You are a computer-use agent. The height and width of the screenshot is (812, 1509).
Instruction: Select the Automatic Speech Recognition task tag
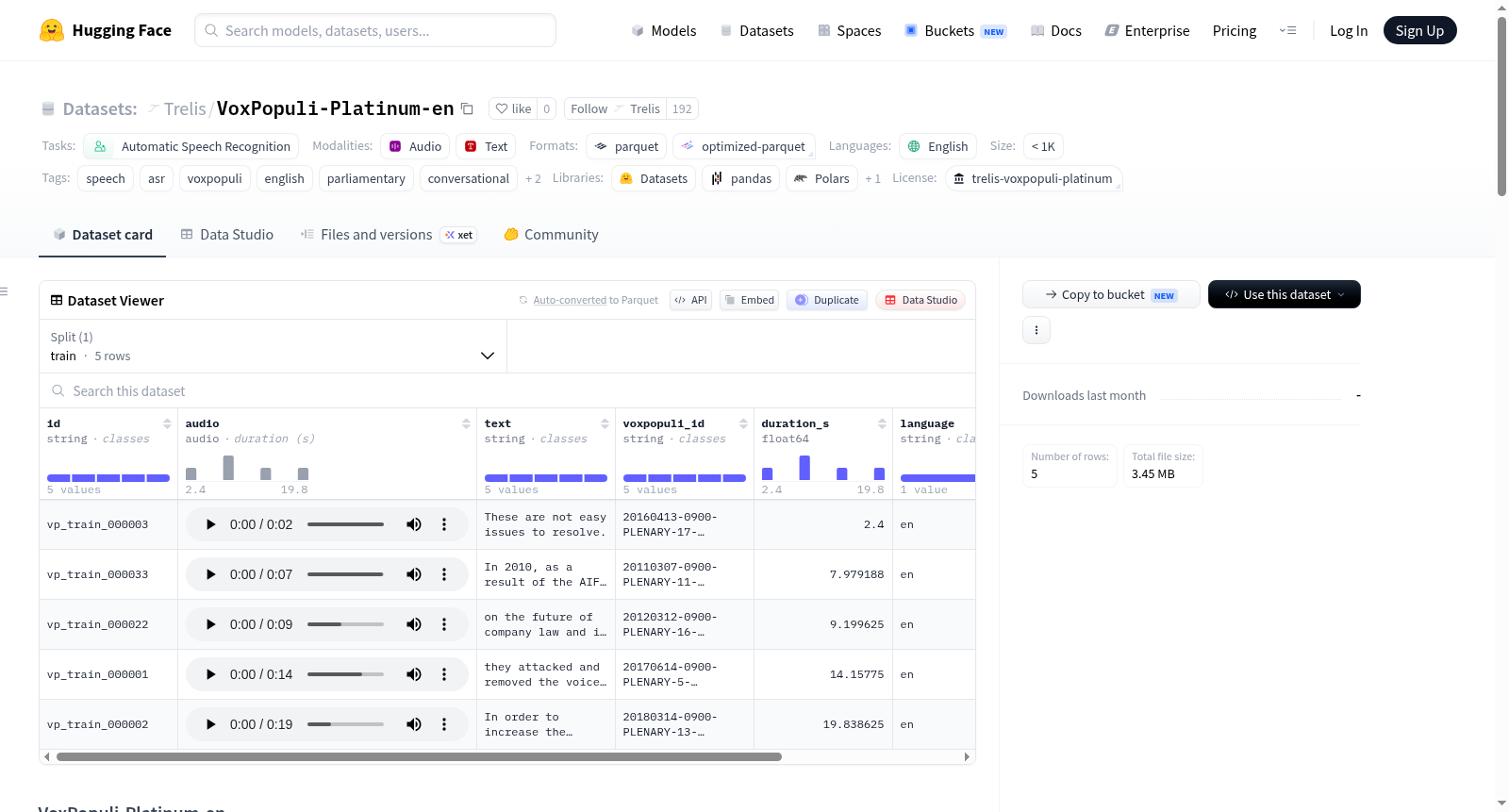191,146
